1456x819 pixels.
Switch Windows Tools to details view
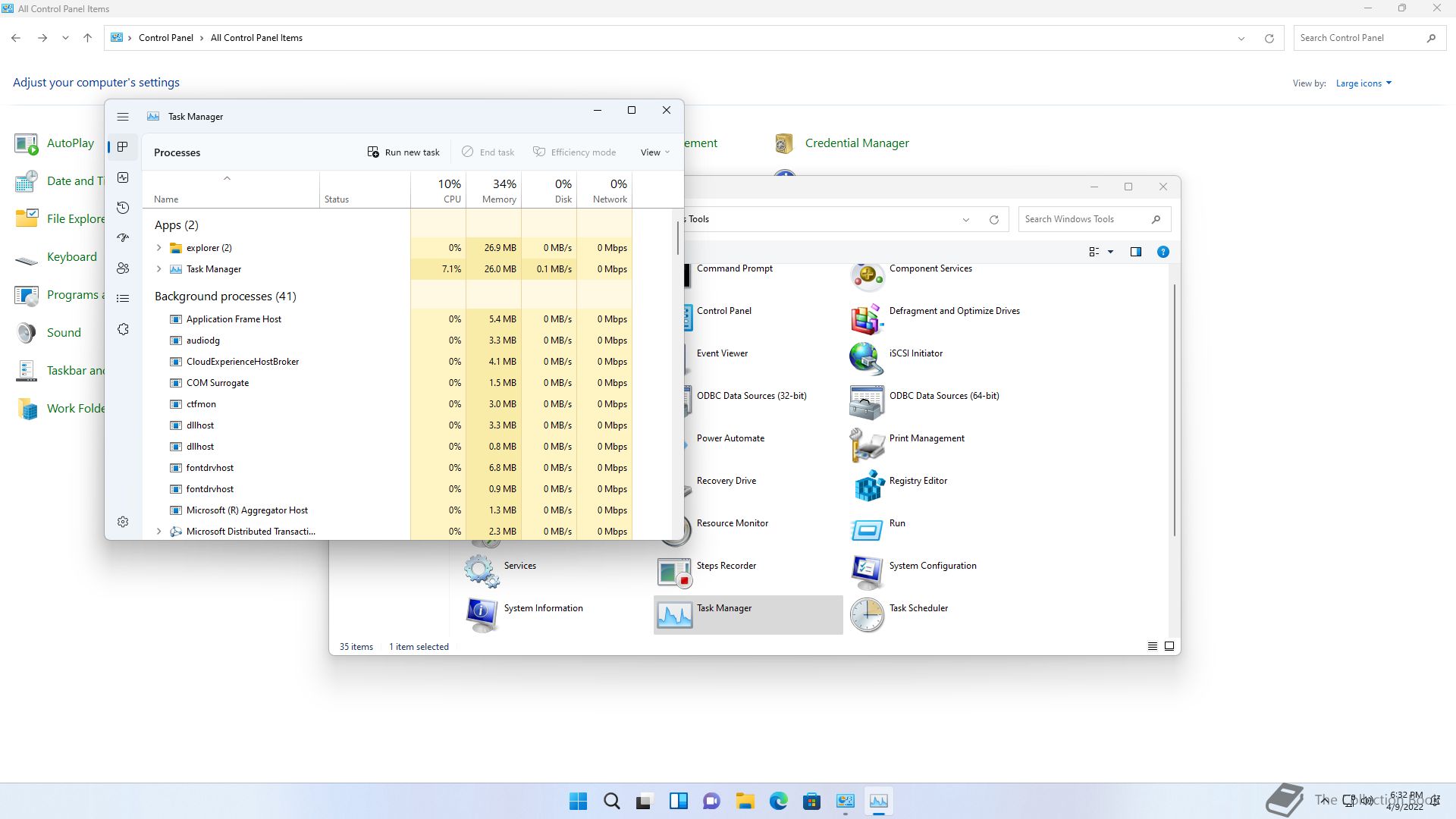[1153, 647]
